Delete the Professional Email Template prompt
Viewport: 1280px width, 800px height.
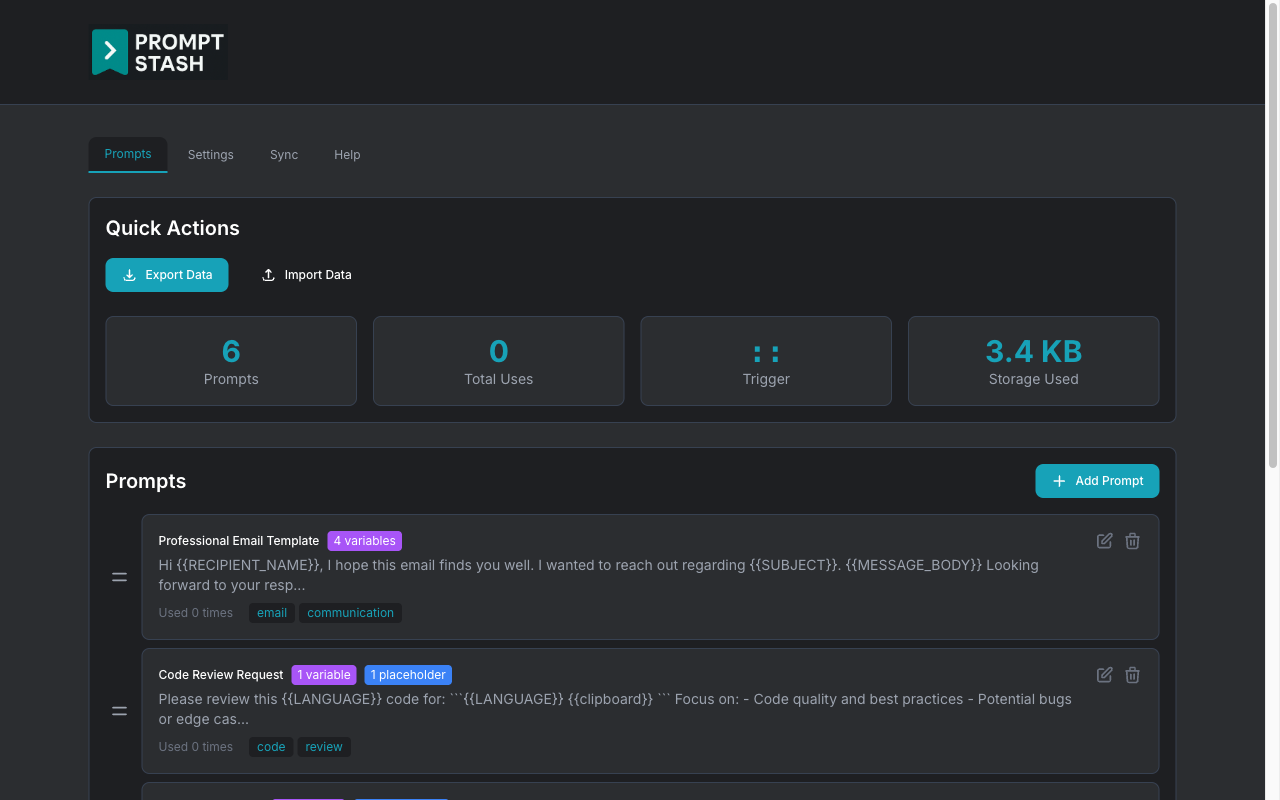pyautogui.click(x=1132, y=541)
